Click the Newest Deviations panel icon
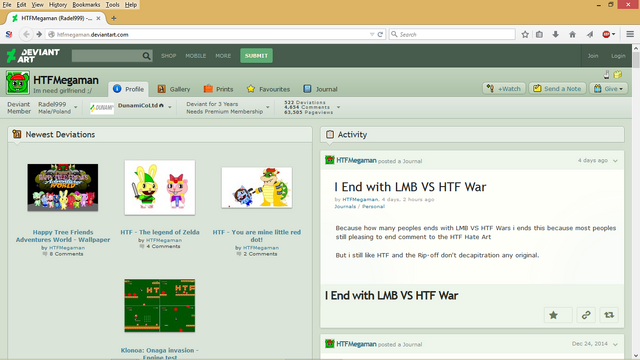The width and height of the screenshot is (640, 360). tap(17, 134)
